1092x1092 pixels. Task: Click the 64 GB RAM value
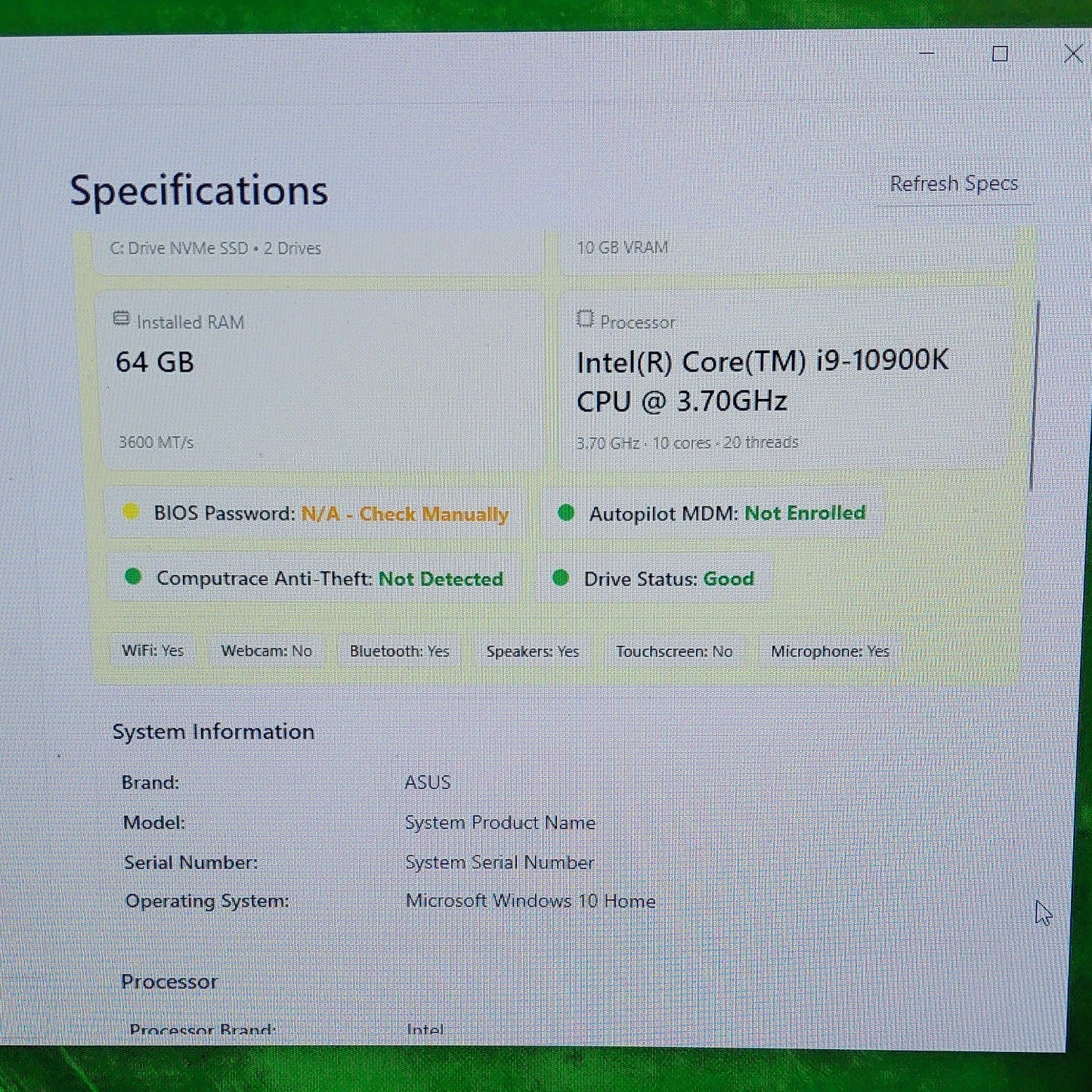(155, 362)
